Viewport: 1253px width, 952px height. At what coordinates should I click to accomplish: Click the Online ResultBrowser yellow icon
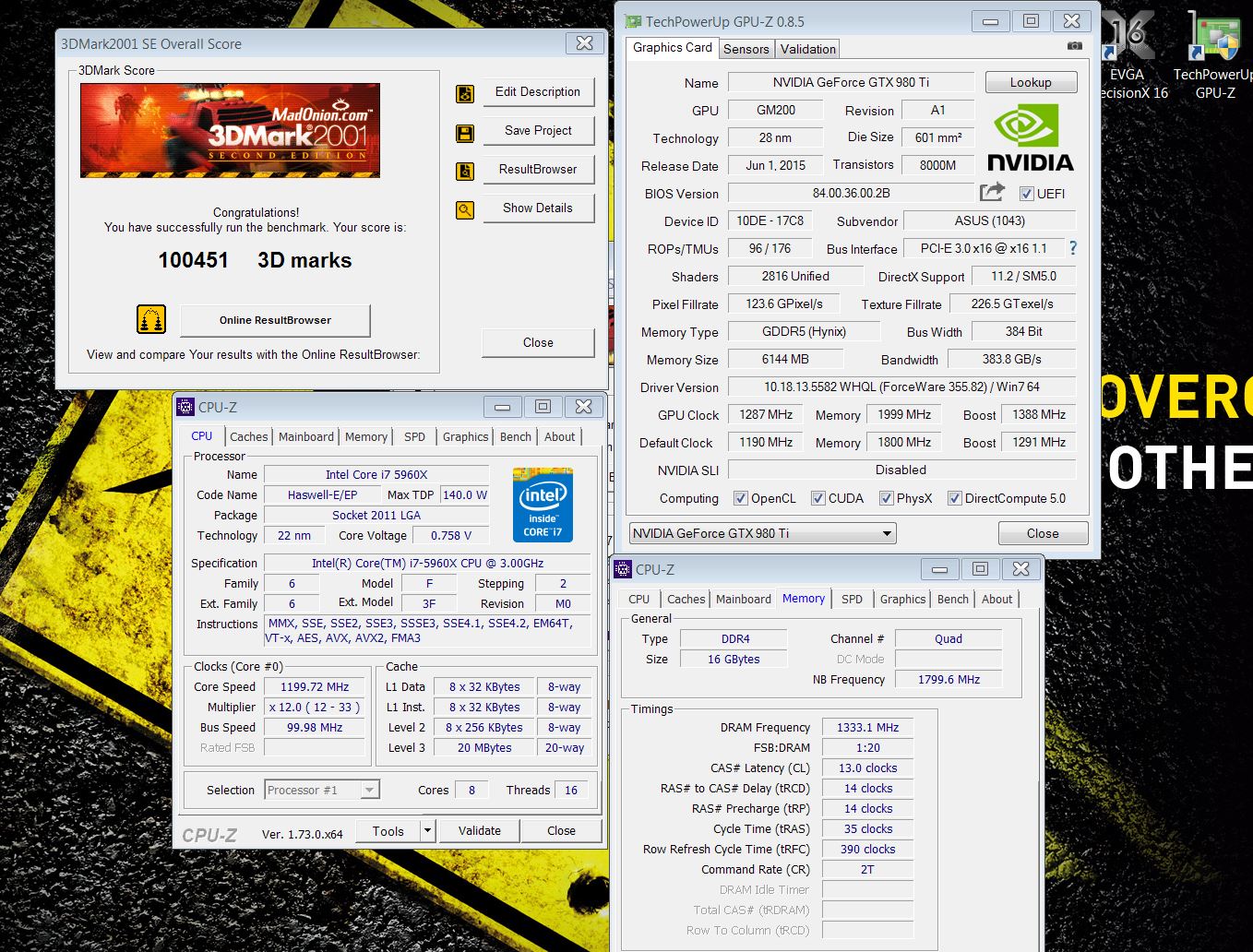151,319
